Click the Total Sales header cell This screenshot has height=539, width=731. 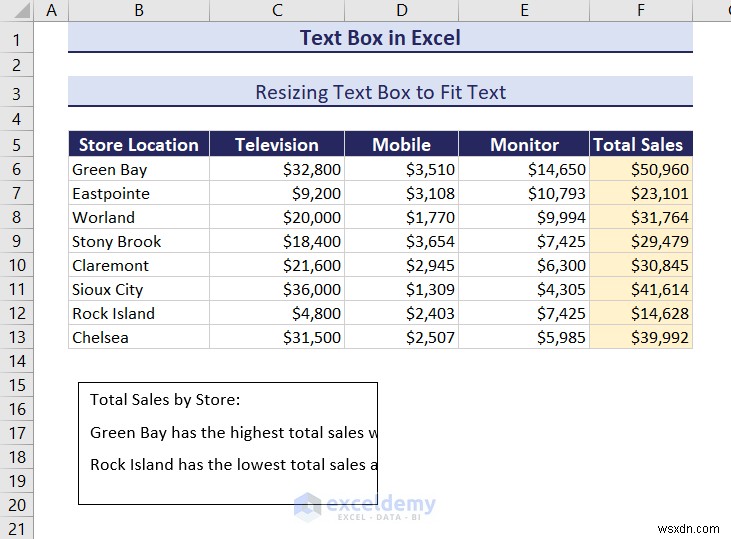[x=641, y=144]
